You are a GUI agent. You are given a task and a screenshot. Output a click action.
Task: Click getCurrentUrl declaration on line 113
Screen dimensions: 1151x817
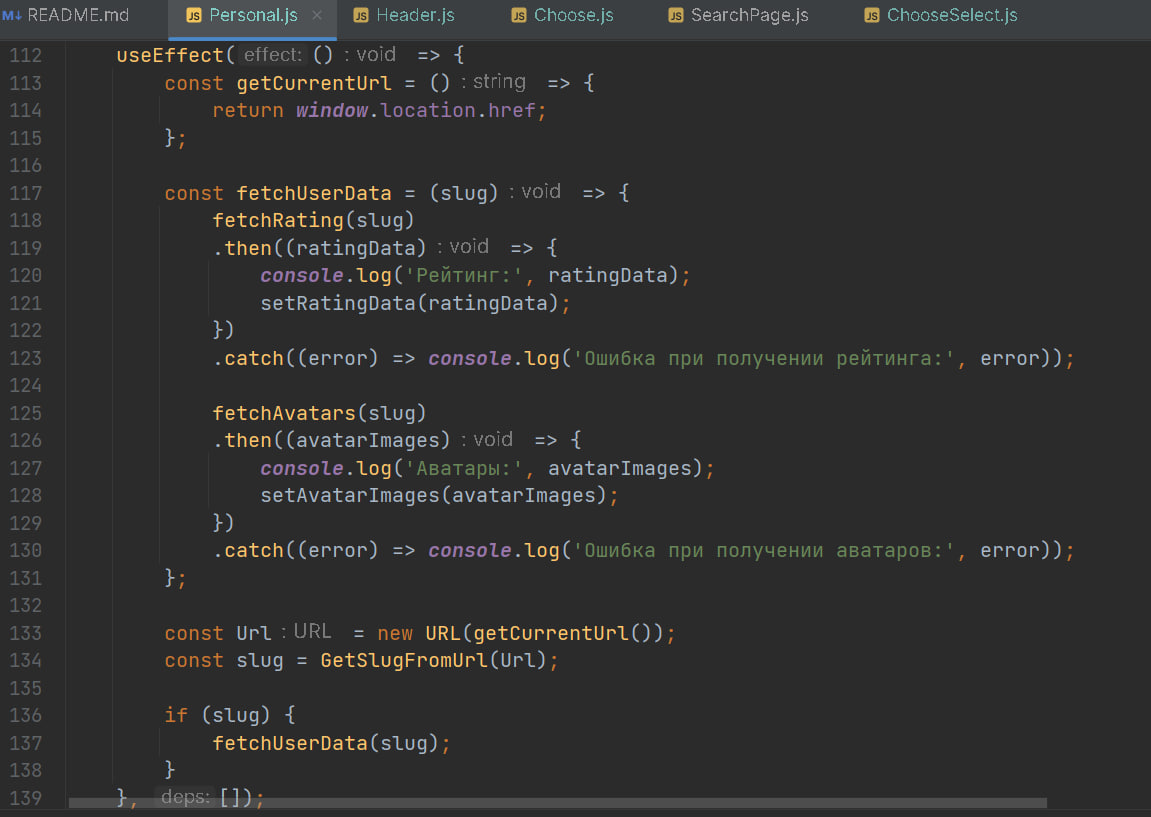(x=313, y=84)
